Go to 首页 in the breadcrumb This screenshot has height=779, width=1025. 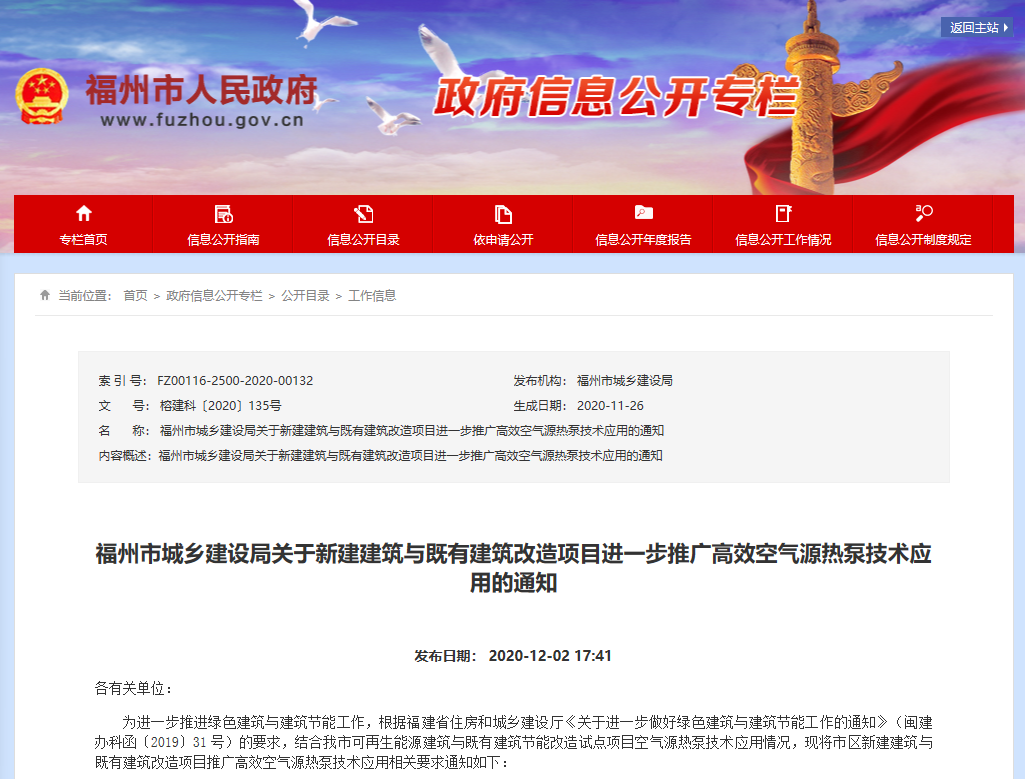click(135, 296)
